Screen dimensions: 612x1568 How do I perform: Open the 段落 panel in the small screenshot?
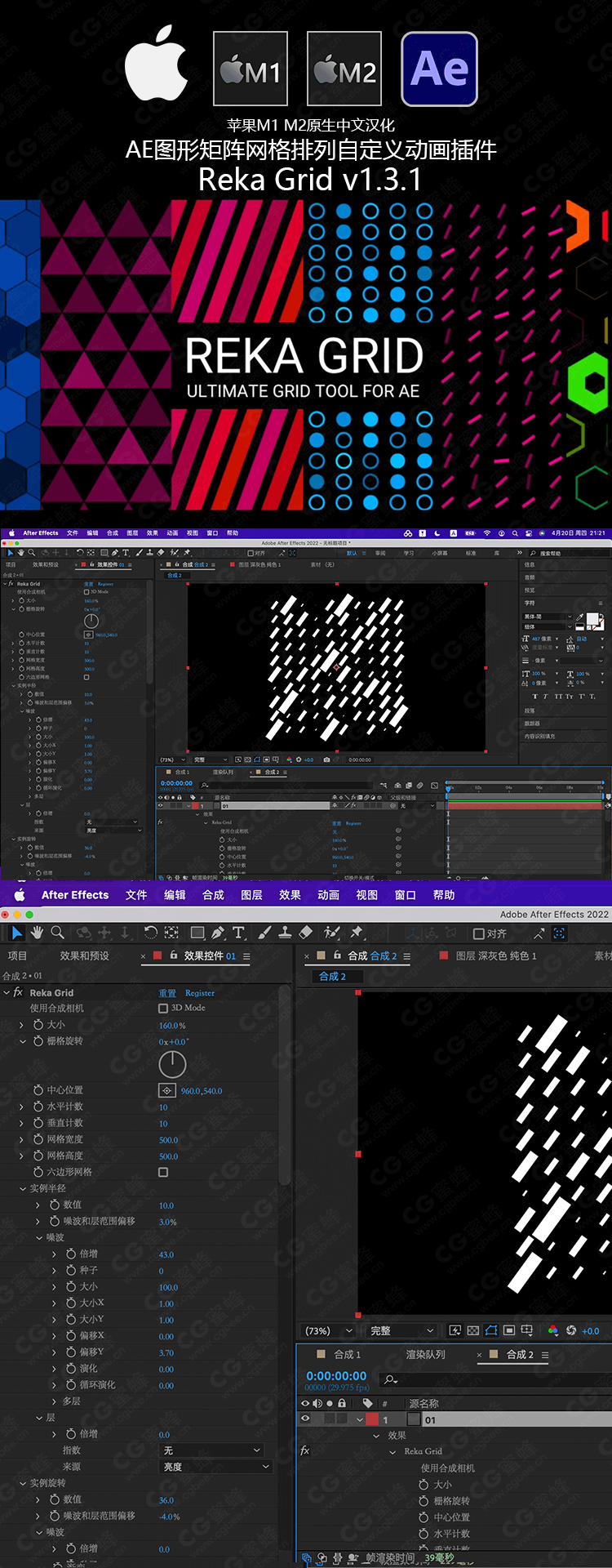tap(530, 710)
